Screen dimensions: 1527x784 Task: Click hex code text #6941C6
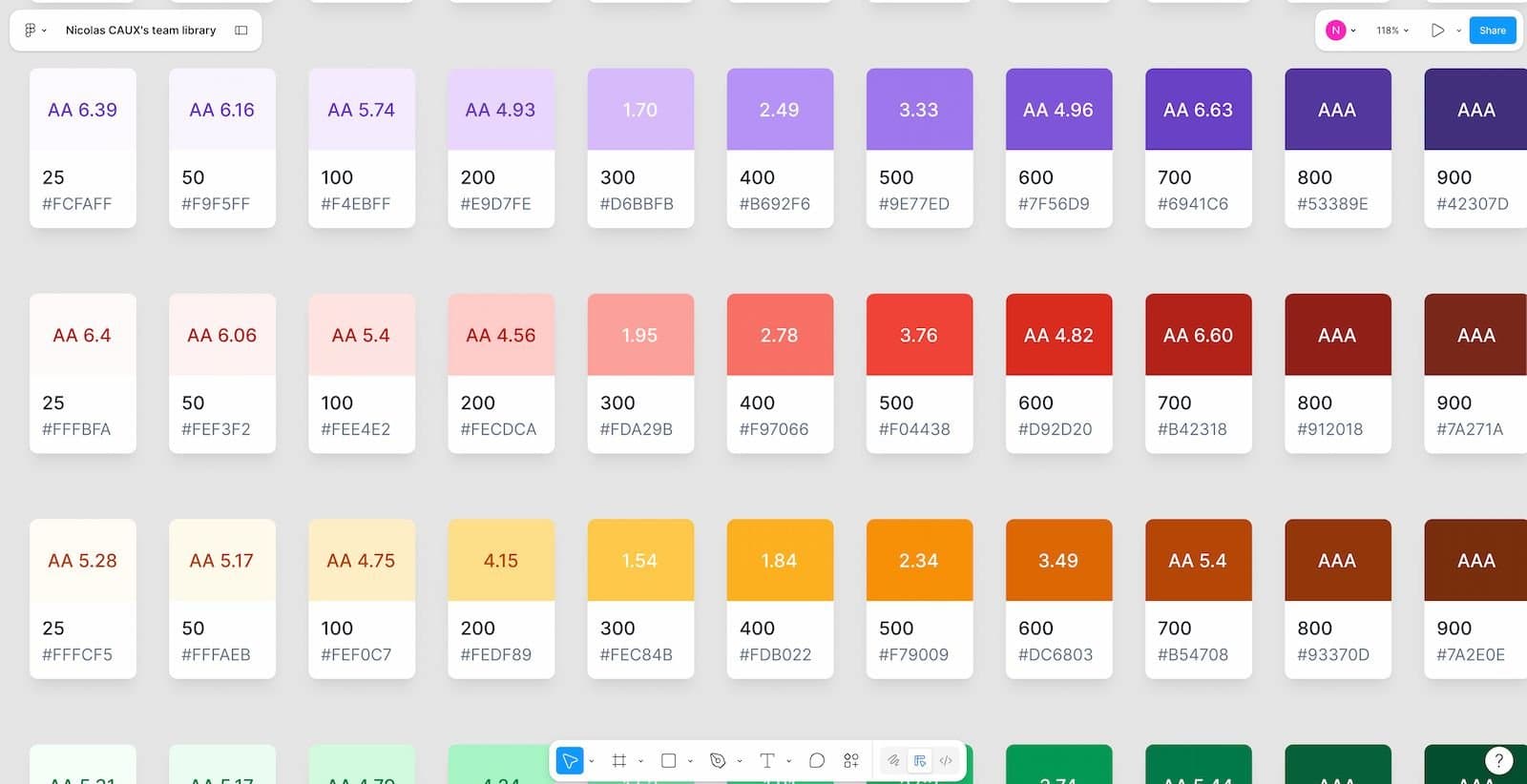(x=1193, y=204)
